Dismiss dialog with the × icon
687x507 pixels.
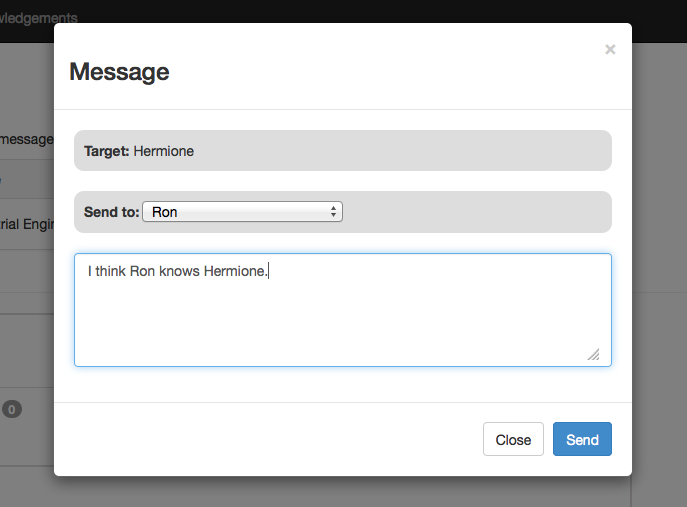[610, 49]
